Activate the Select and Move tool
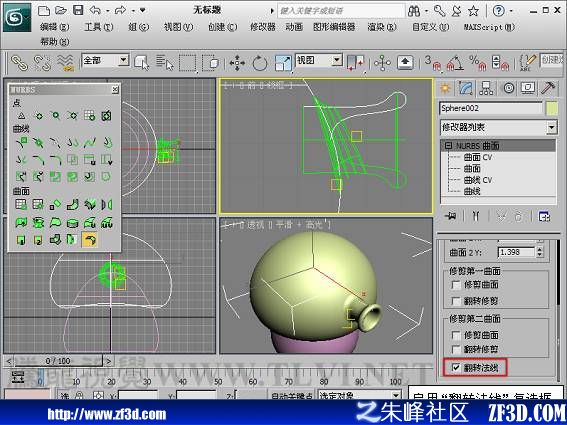This screenshot has width=567, height=425. pyautogui.click(x=237, y=63)
